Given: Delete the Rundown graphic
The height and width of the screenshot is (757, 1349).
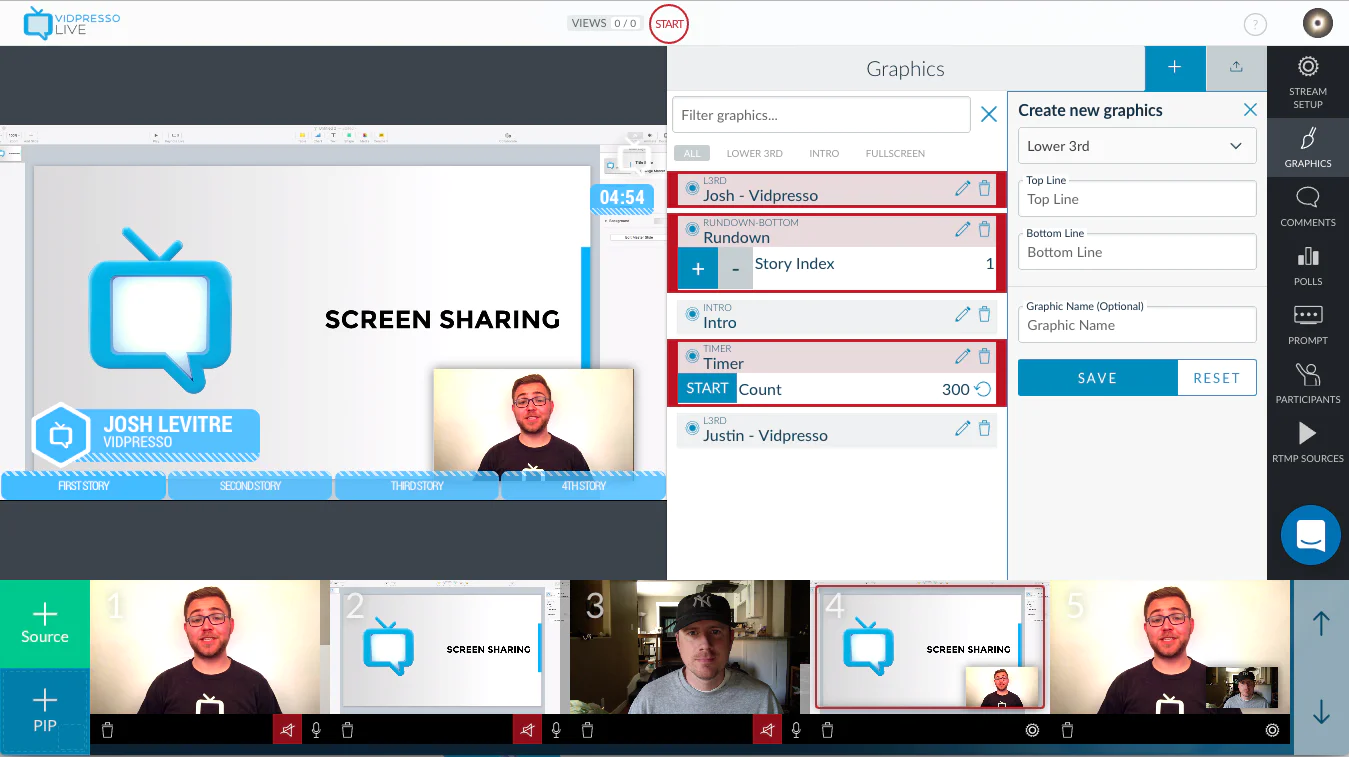Looking at the screenshot, I should tap(984, 229).
